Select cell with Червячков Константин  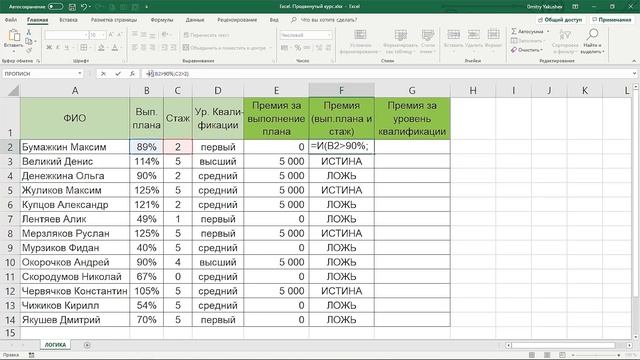pos(75,291)
